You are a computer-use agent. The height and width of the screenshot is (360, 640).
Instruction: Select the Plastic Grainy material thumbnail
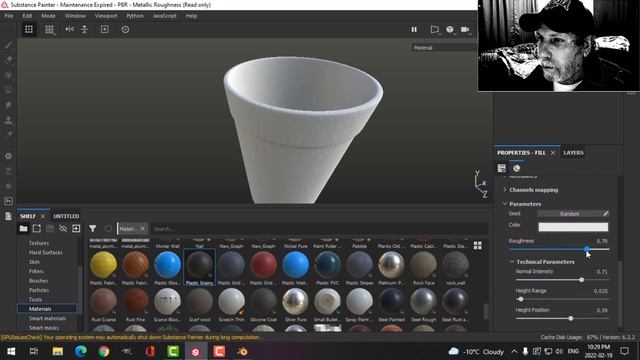[200, 268]
